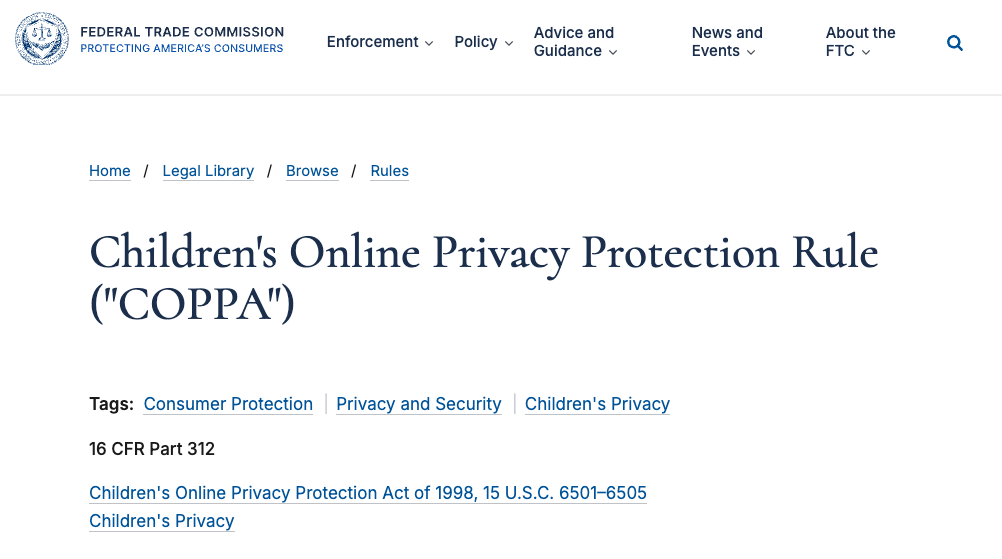Open the Enforcement menu

point(380,42)
